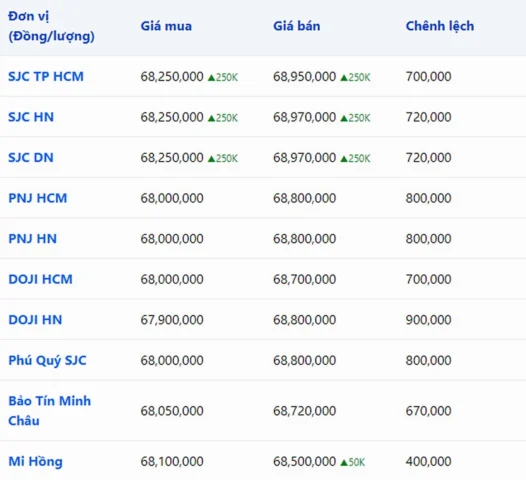
Task: Click the PNJ HCM unit name
Action: (x=38, y=198)
